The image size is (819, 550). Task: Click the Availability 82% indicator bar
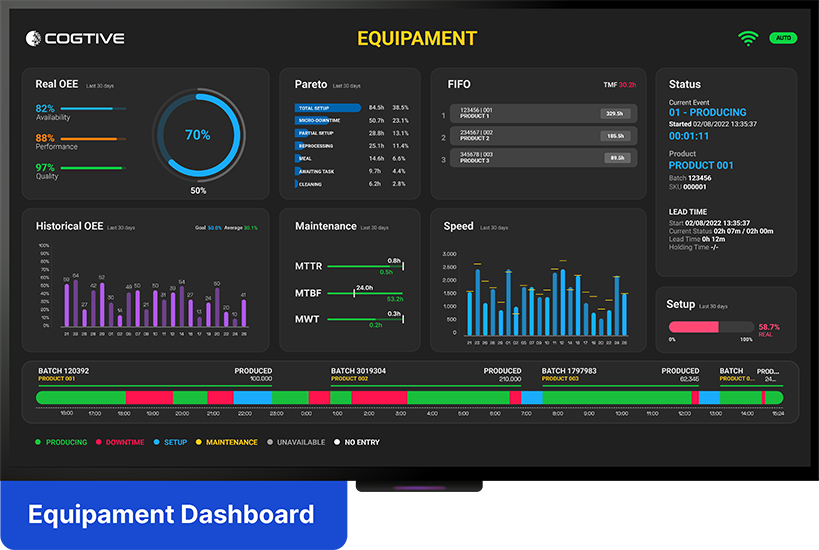click(x=92, y=108)
